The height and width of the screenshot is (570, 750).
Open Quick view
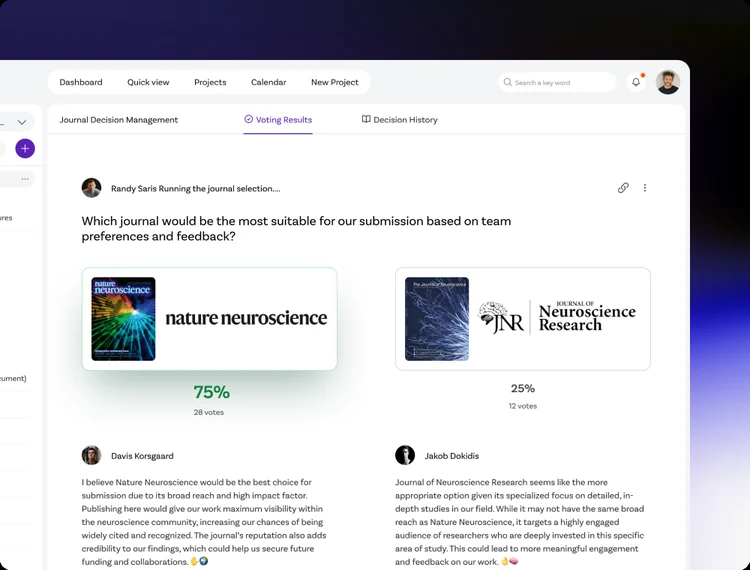point(148,82)
